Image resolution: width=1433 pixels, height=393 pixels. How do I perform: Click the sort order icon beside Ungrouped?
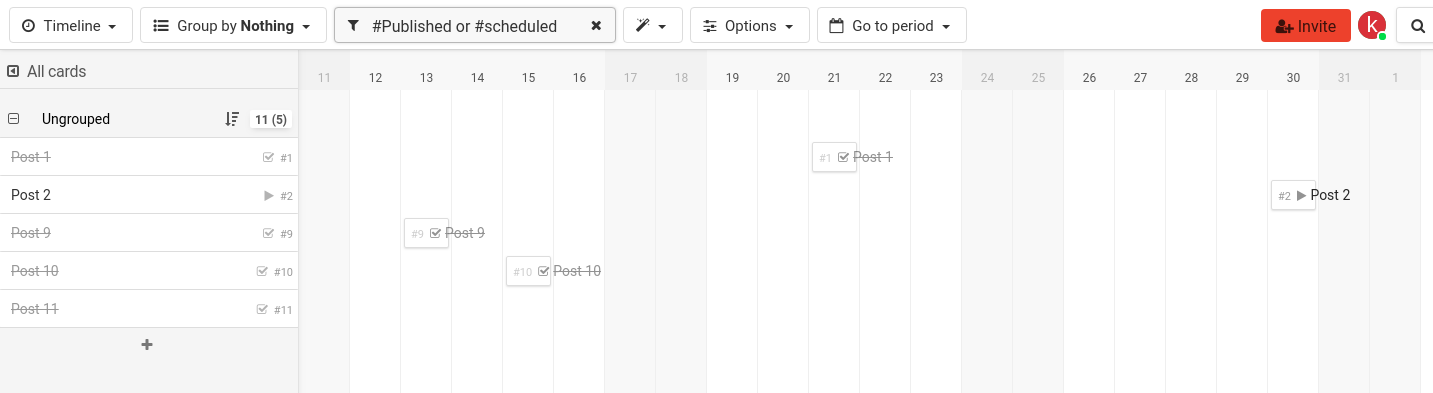[x=232, y=119]
